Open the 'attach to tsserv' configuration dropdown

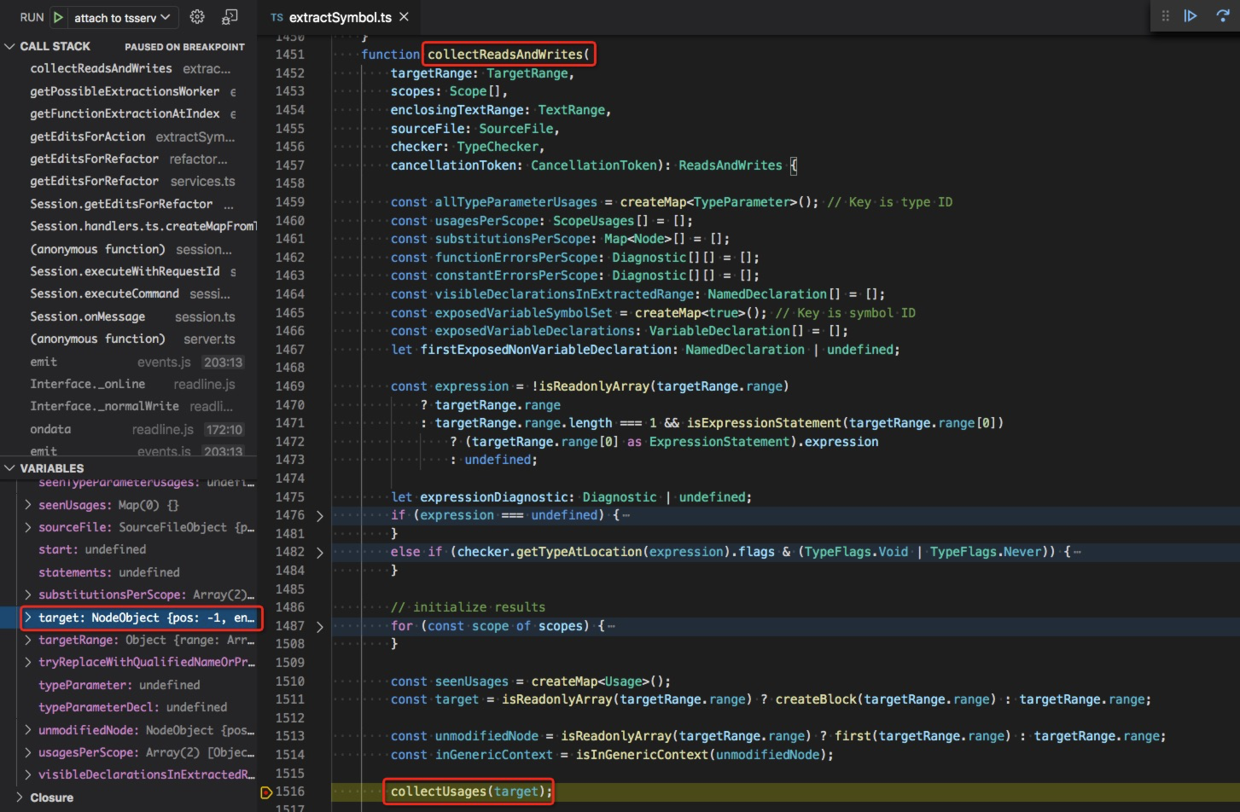click(x=118, y=16)
